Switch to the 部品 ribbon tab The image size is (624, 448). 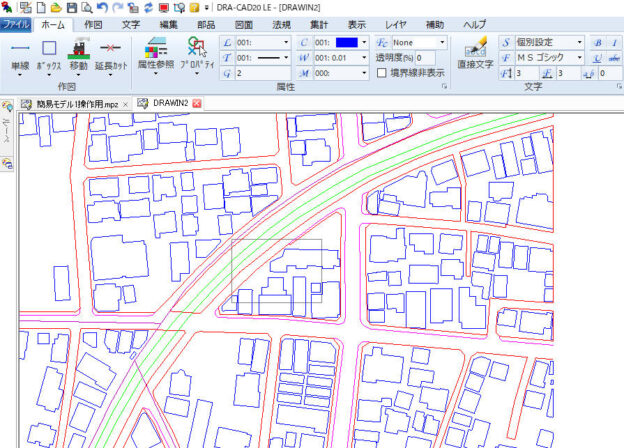point(206,25)
